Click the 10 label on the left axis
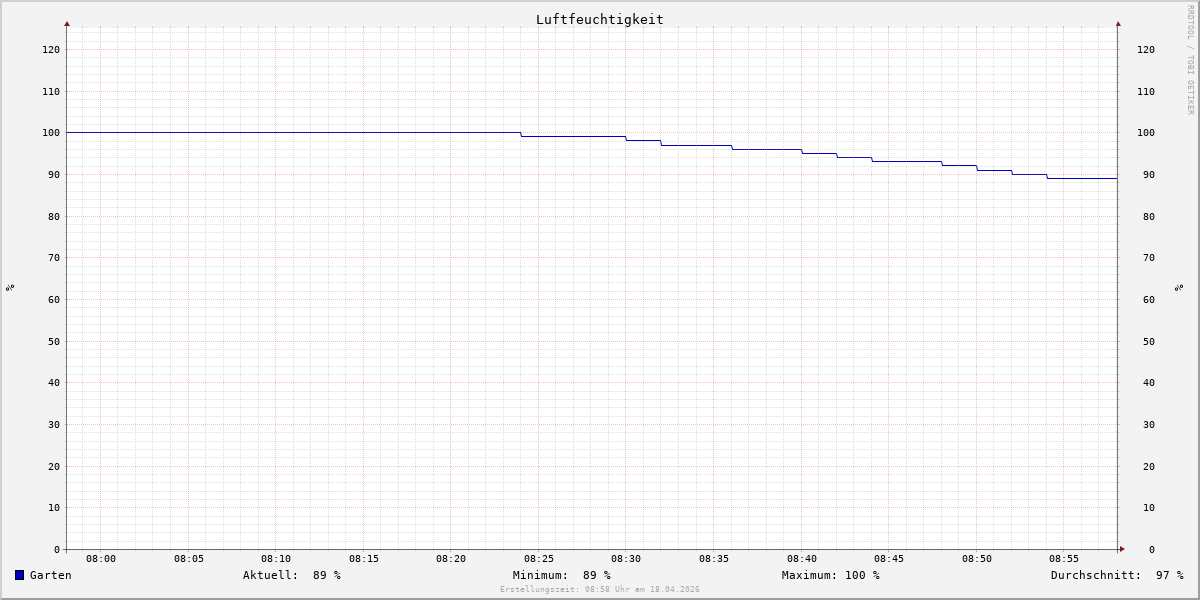The width and height of the screenshot is (1200, 600). [x=54, y=508]
